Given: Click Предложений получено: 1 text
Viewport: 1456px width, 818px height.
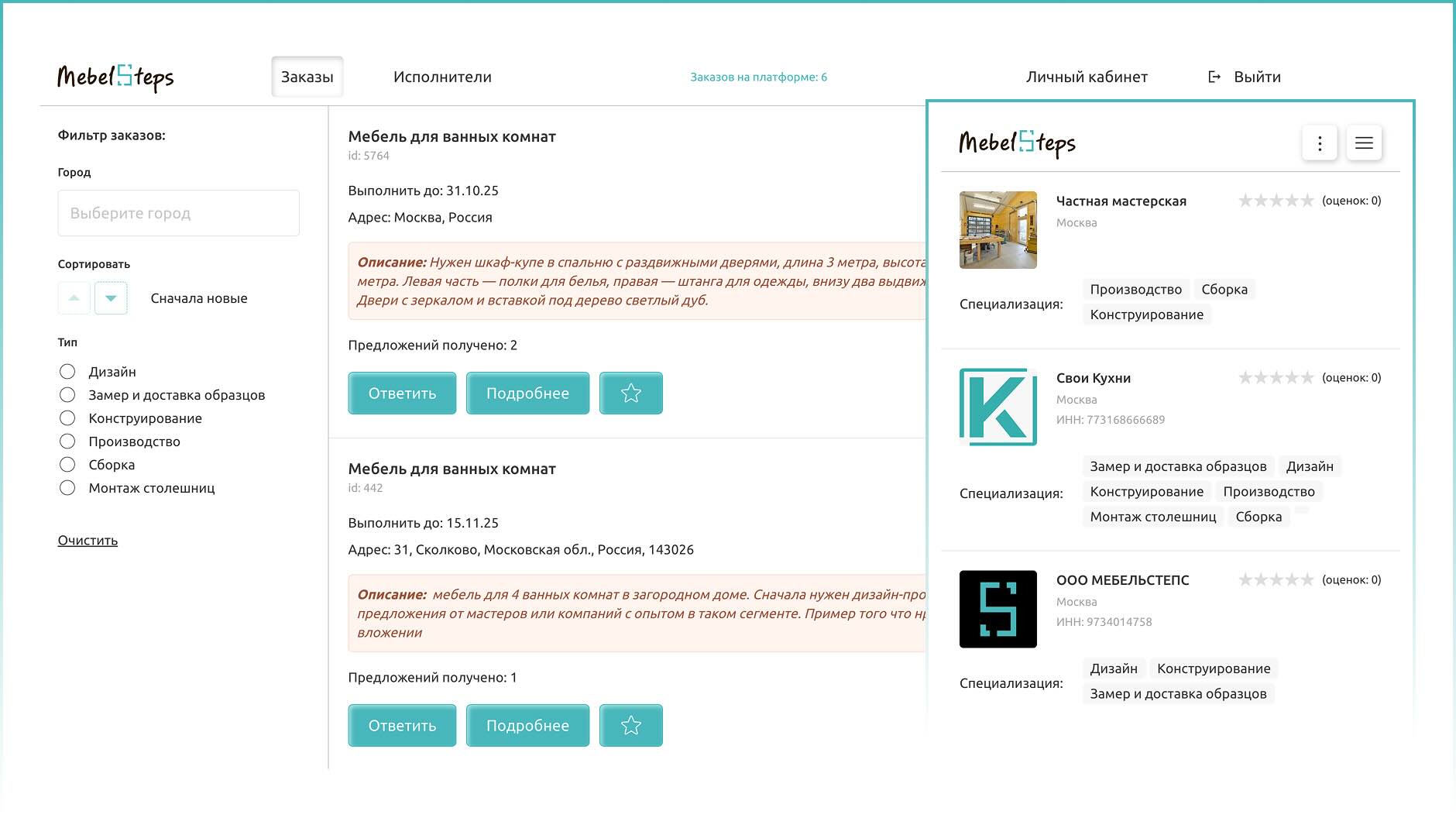Looking at the screenshot, I should [432, 678].
